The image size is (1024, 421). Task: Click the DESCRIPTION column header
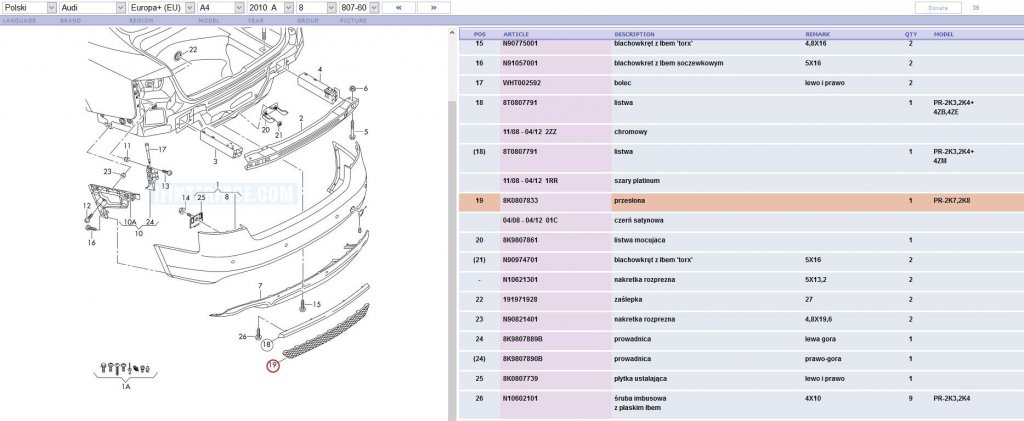point(634,34)
